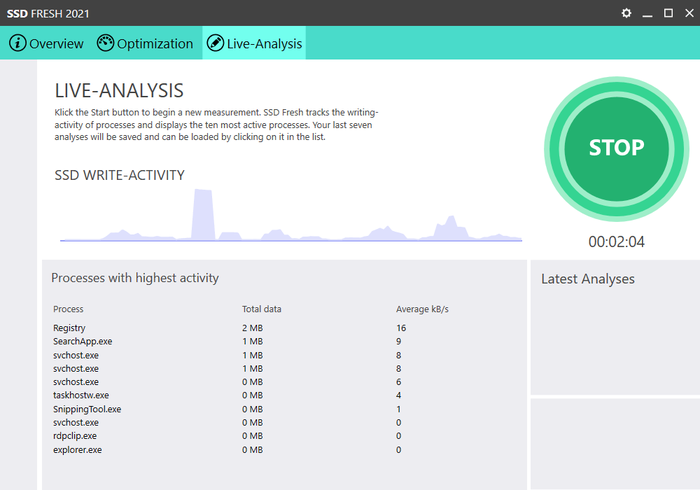
Task: Click the Process column header
Action: [68, 309]
